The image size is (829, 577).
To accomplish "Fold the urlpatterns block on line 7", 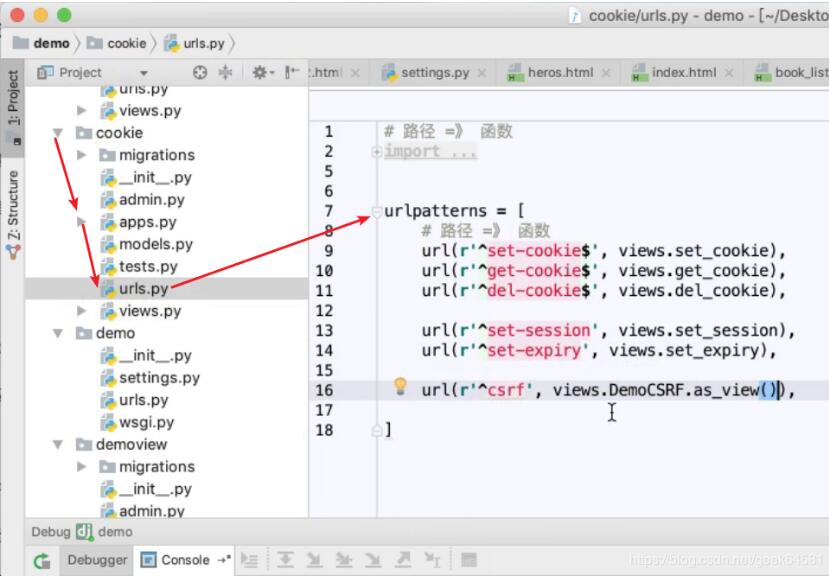I will [x=376, y=211].
